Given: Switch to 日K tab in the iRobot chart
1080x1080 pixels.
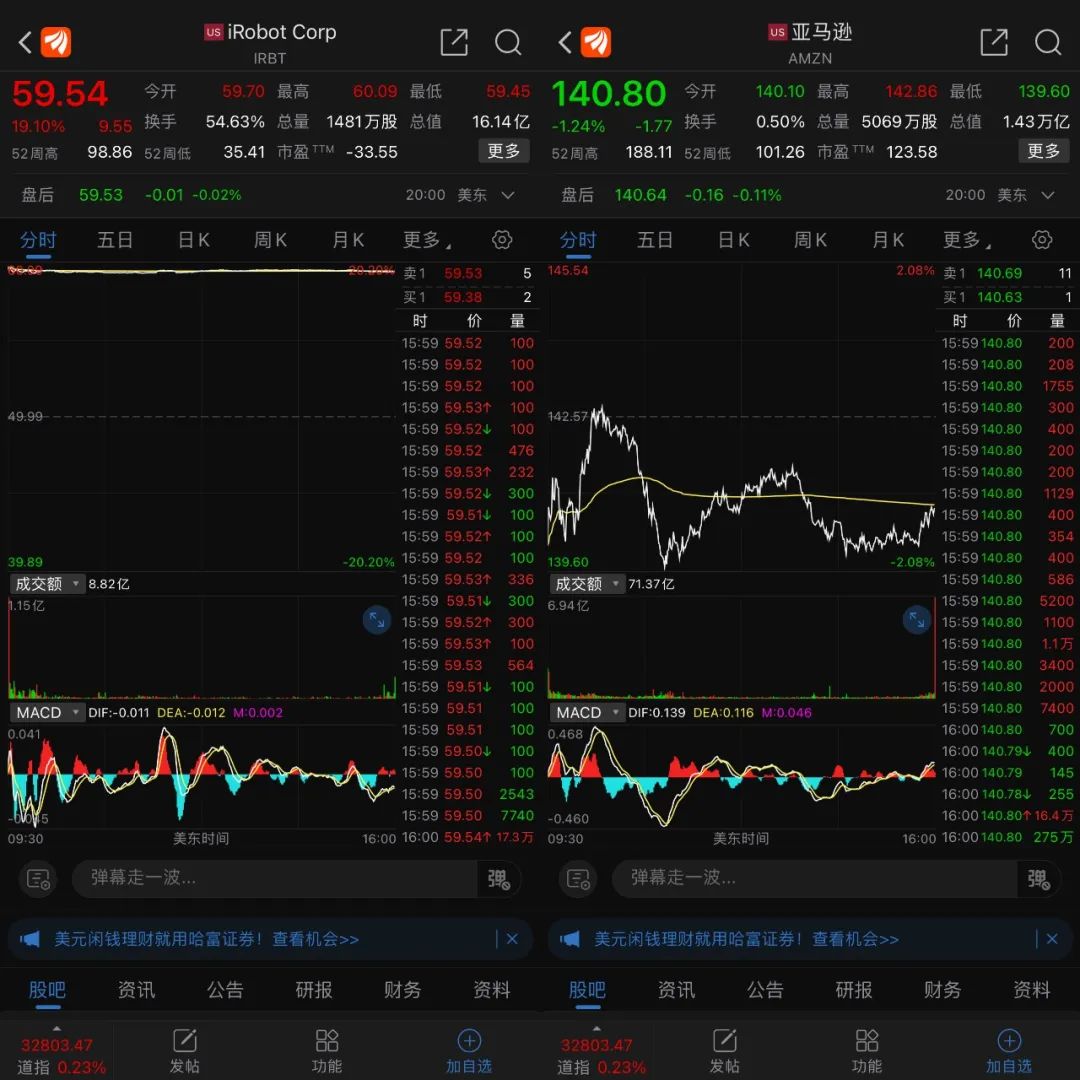Looking at the screenshot, I should [x=194, y=240].
